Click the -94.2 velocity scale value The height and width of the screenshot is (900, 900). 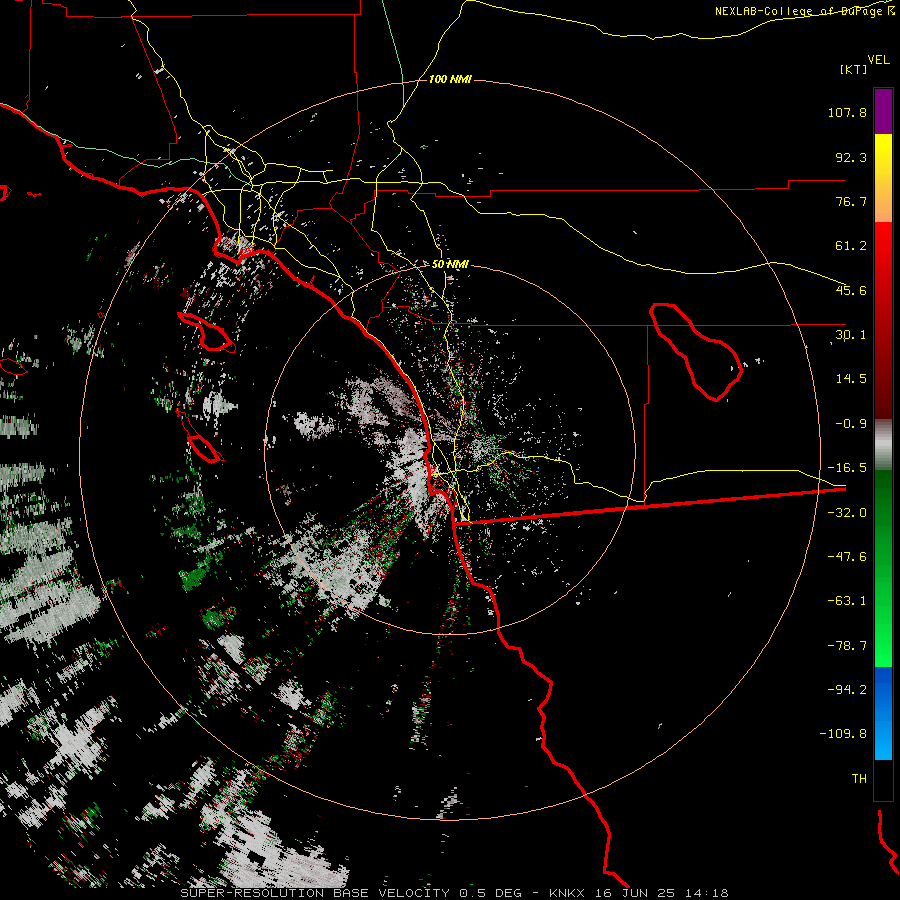point(847,689)
